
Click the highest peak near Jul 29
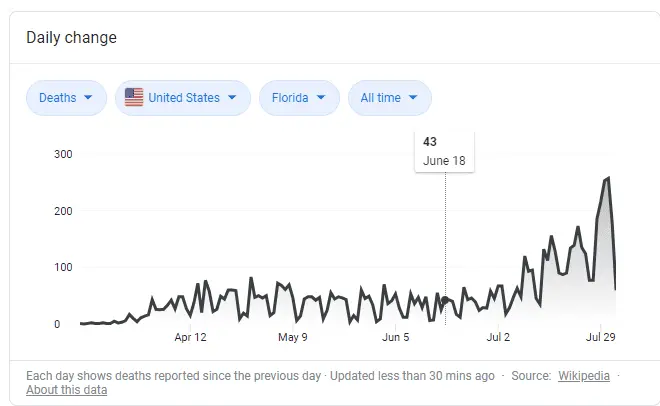coord(608,178)
